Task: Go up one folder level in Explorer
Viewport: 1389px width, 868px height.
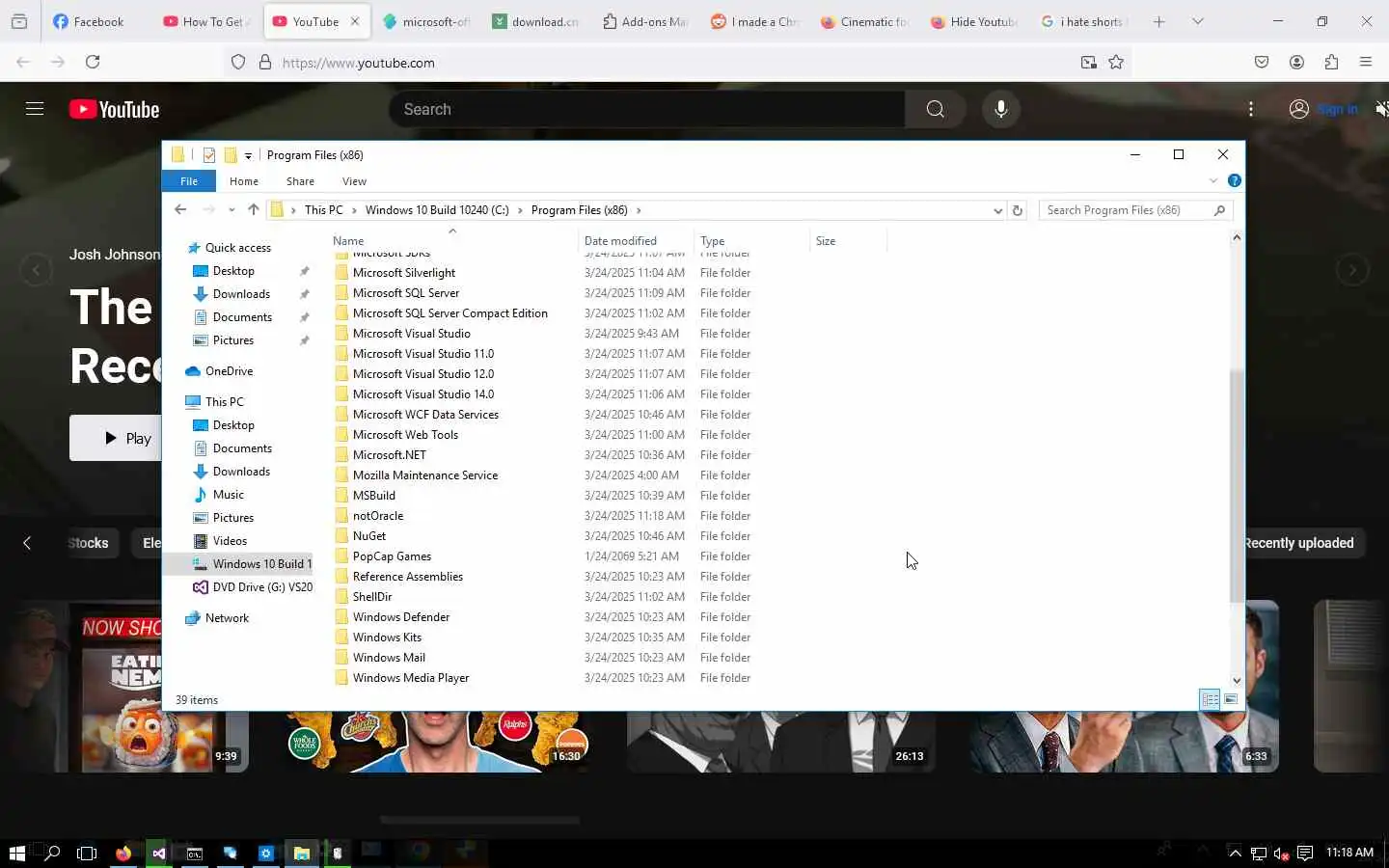Action: (253, 209)
